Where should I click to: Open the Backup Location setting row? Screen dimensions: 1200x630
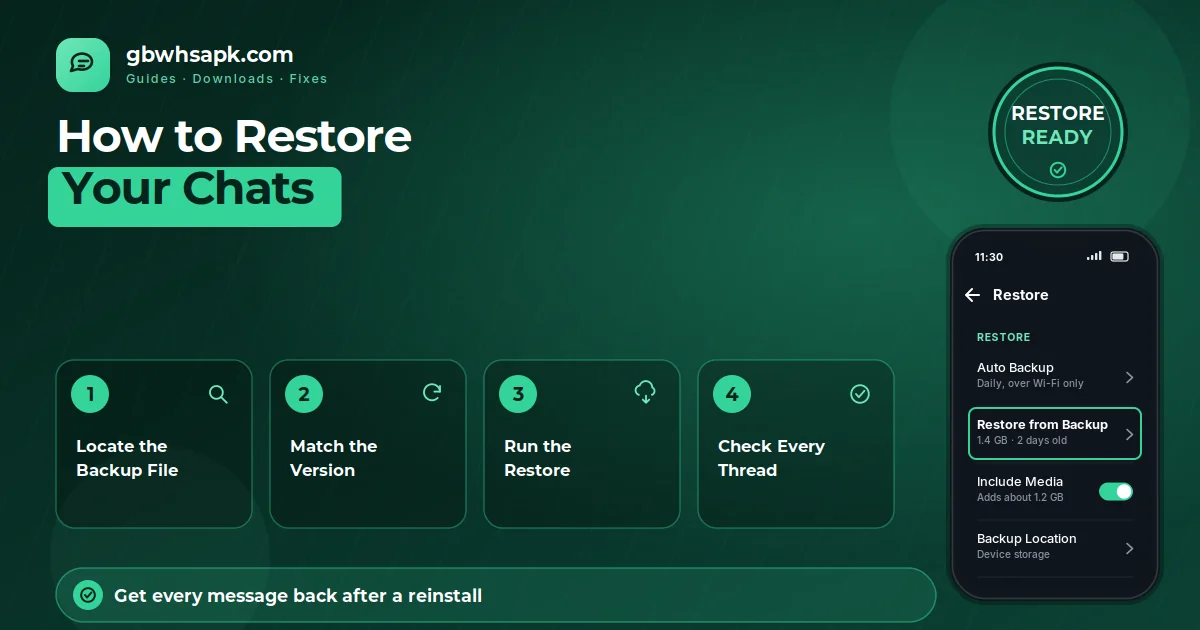click(x=1055, y=547)
